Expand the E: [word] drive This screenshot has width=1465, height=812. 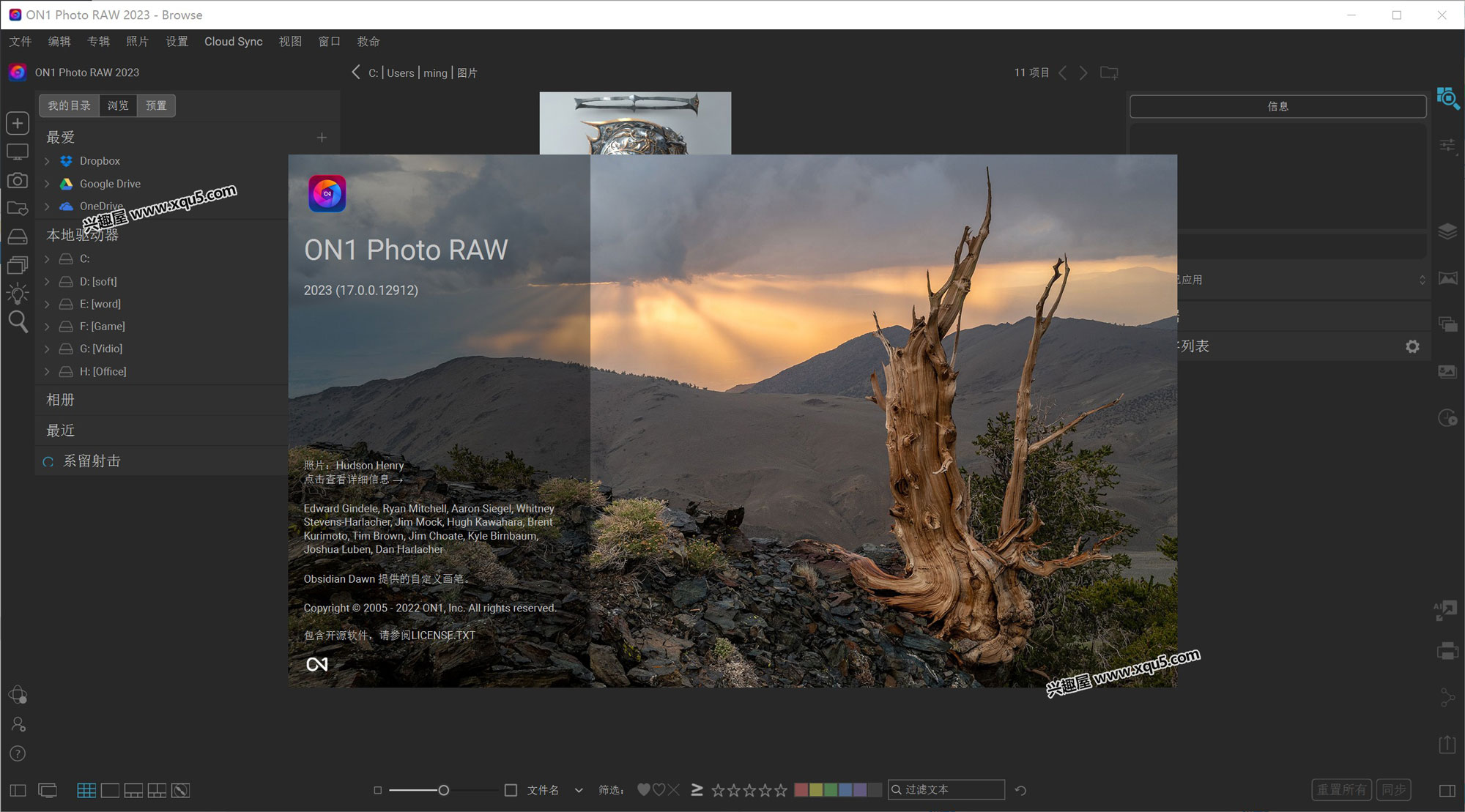48,304
